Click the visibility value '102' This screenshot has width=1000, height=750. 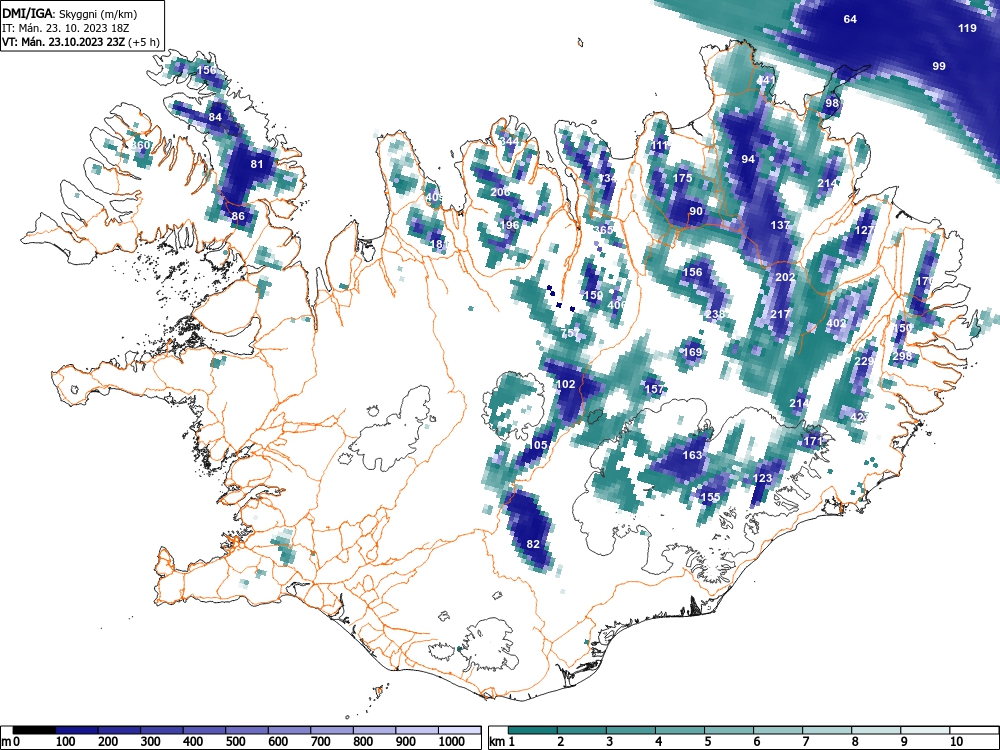(x=566, y=385)
